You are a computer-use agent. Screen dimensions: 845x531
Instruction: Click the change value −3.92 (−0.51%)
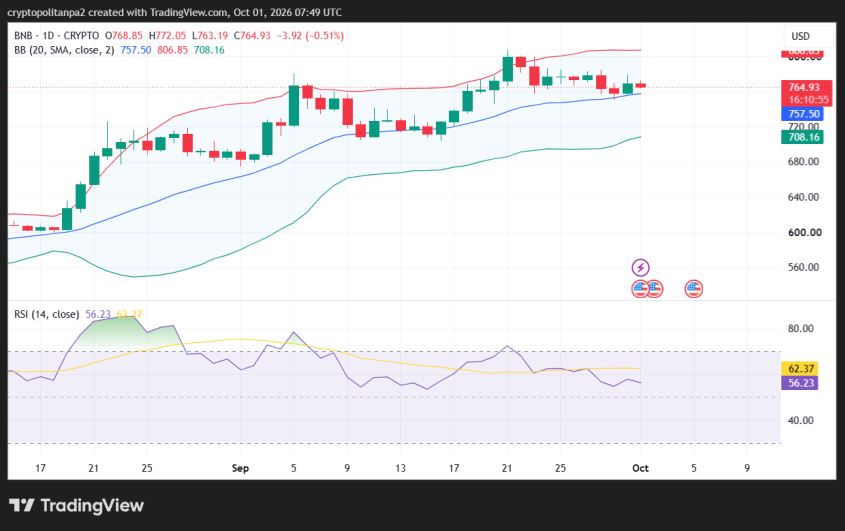point(310,36)
